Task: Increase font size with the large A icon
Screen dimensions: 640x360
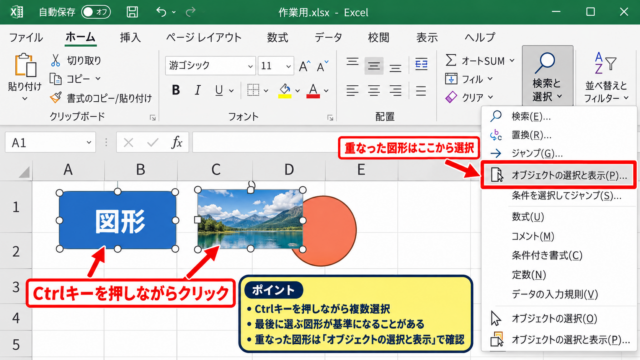Action: pos(304,66)
